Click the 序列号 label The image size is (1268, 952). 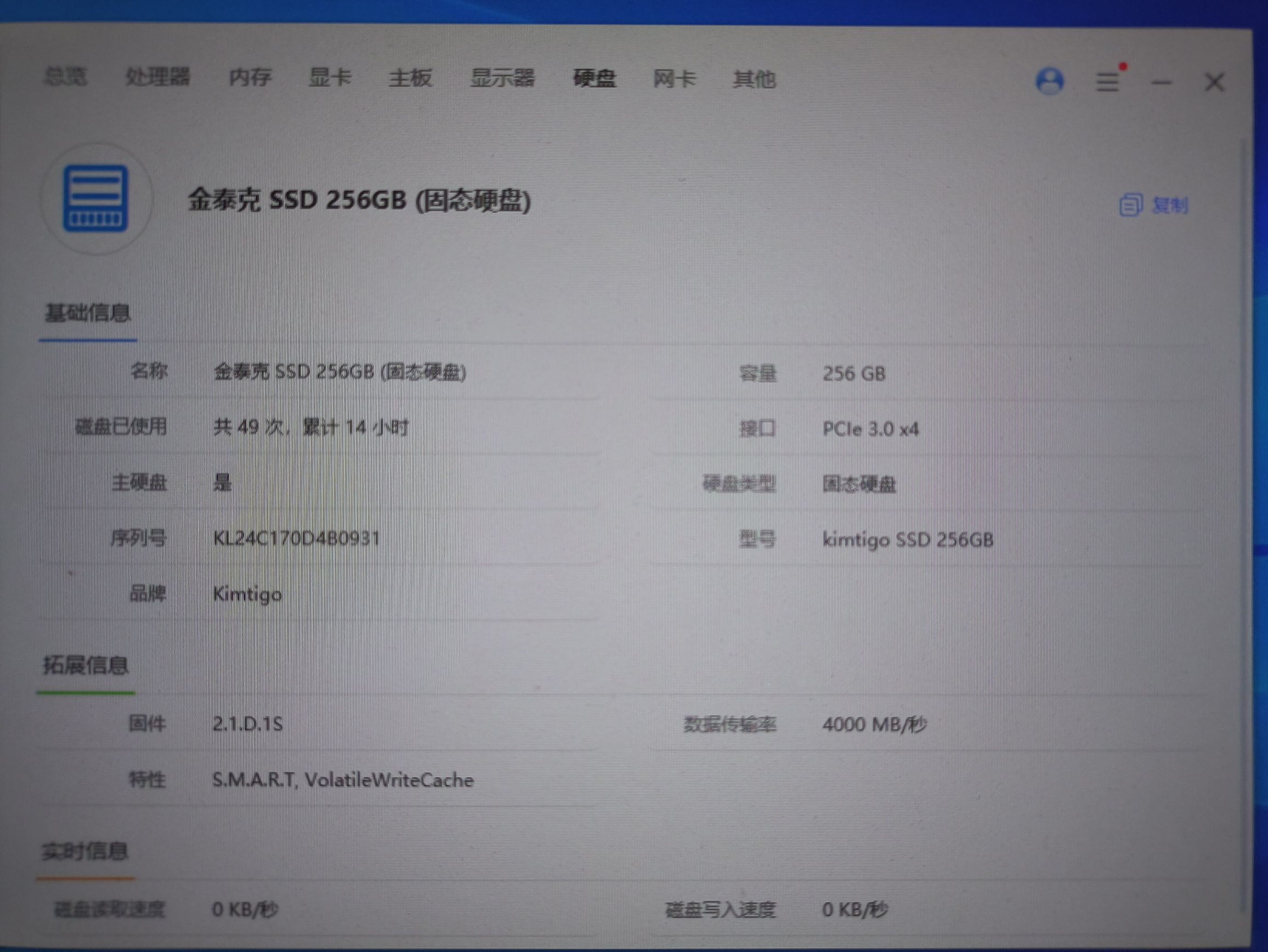(x=139, y=538)
